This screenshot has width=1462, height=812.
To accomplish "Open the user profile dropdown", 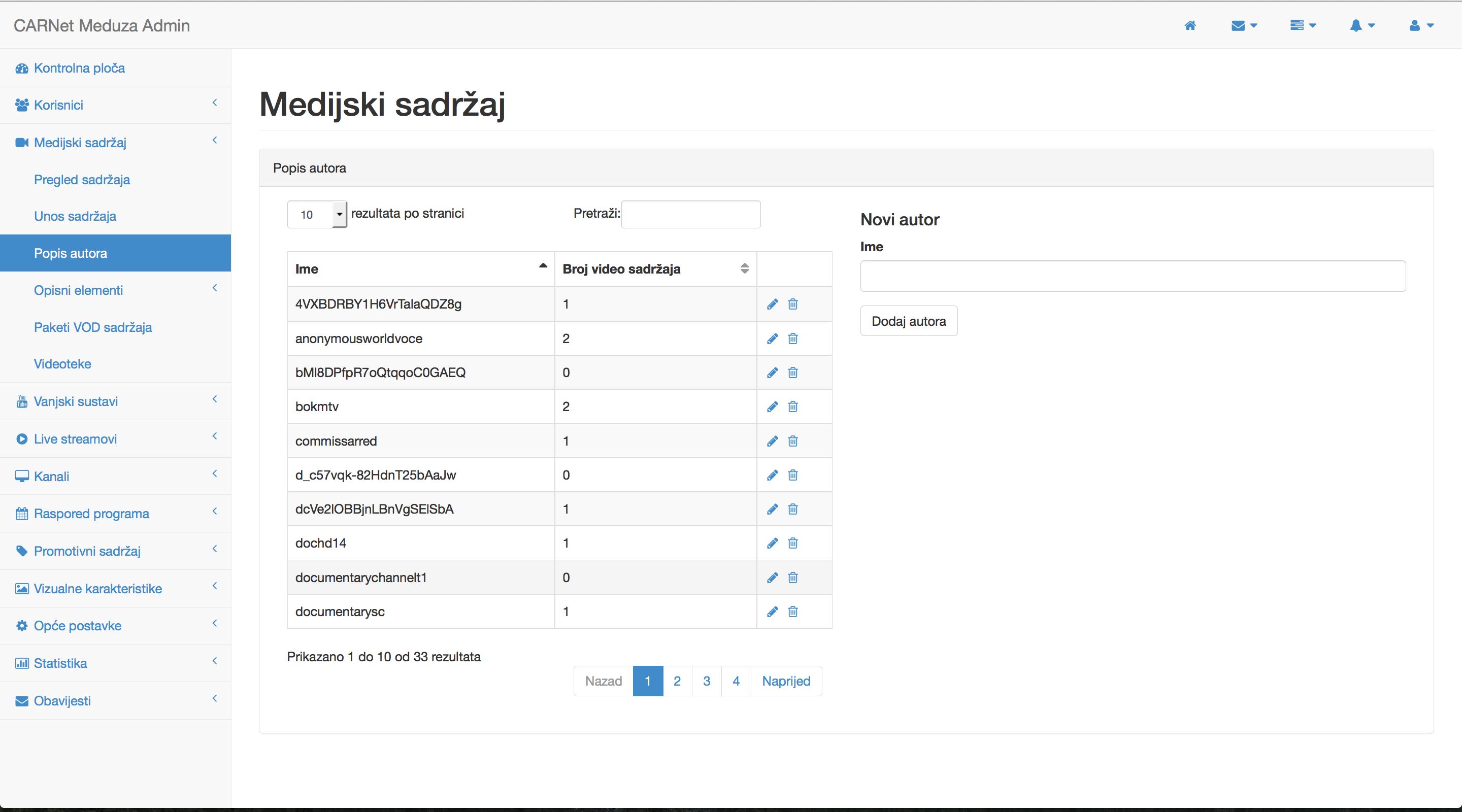I will 1421,25.
